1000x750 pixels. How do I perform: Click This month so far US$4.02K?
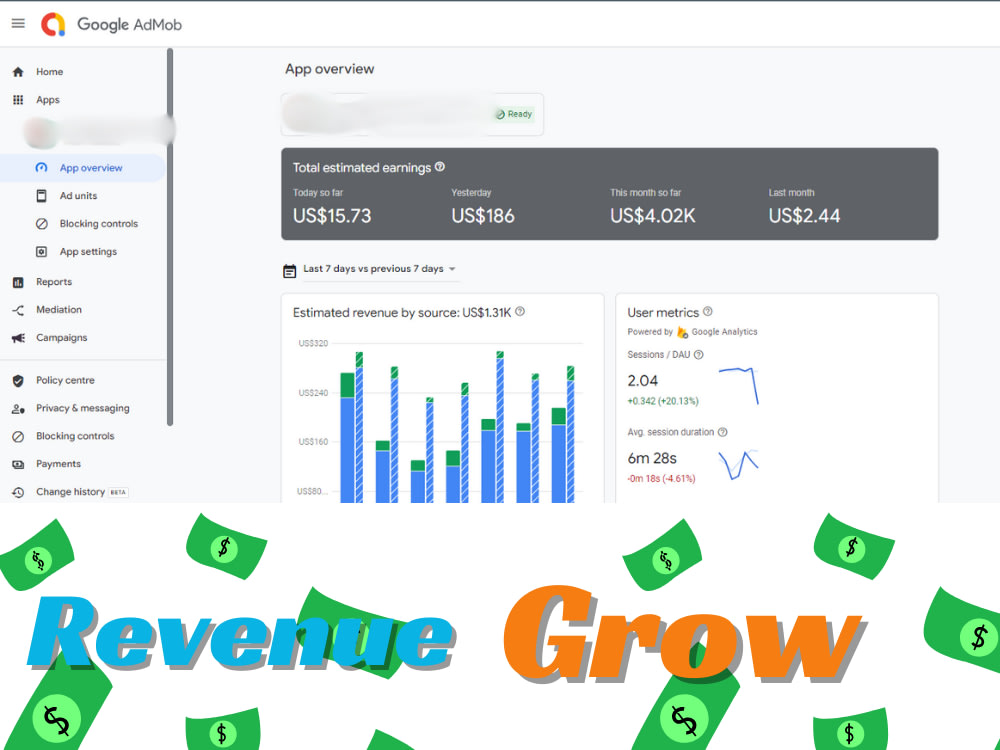pyautogui.click(x=652, y=216)
